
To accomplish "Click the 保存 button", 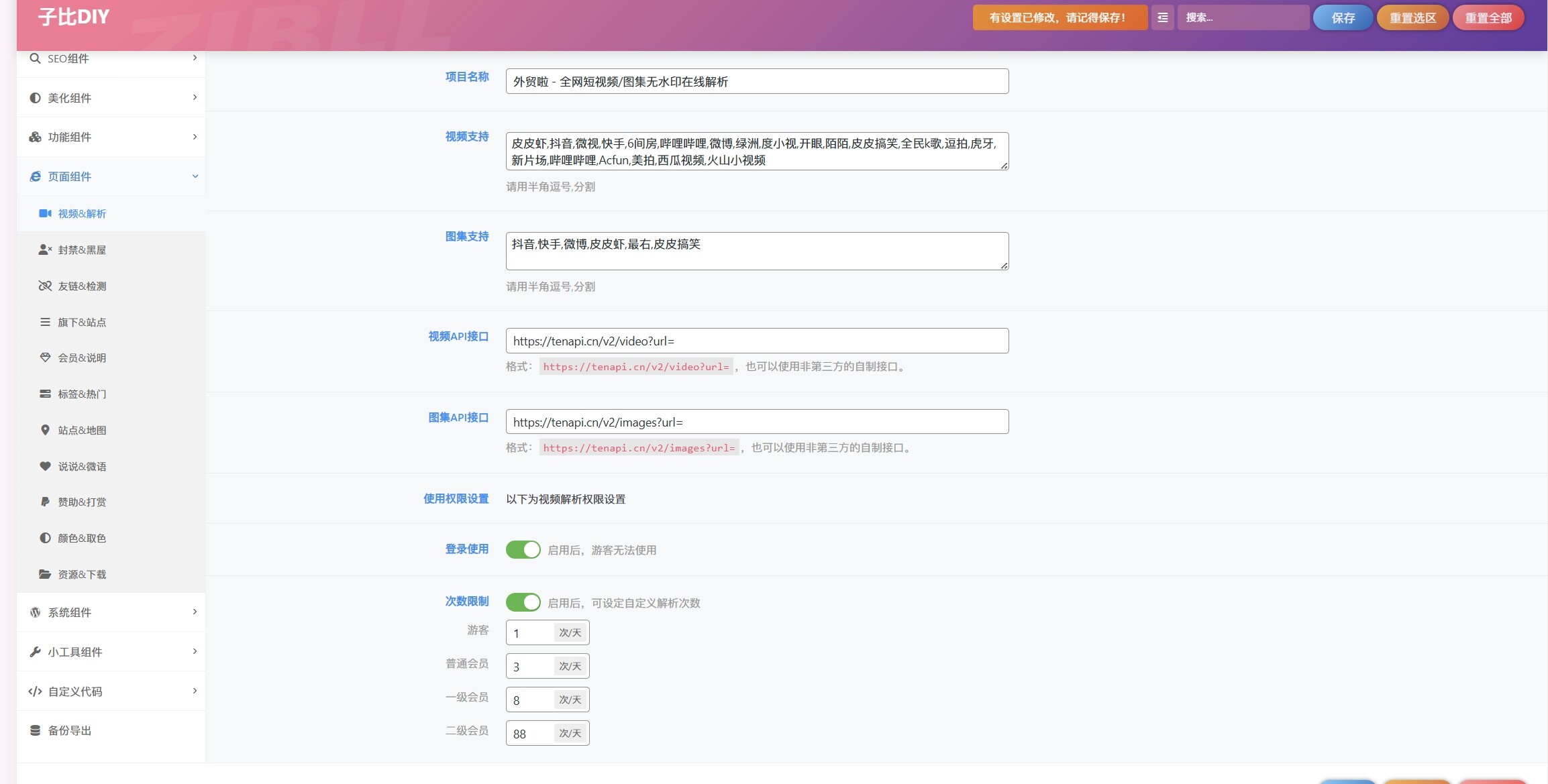I will tap(1342, 17).
